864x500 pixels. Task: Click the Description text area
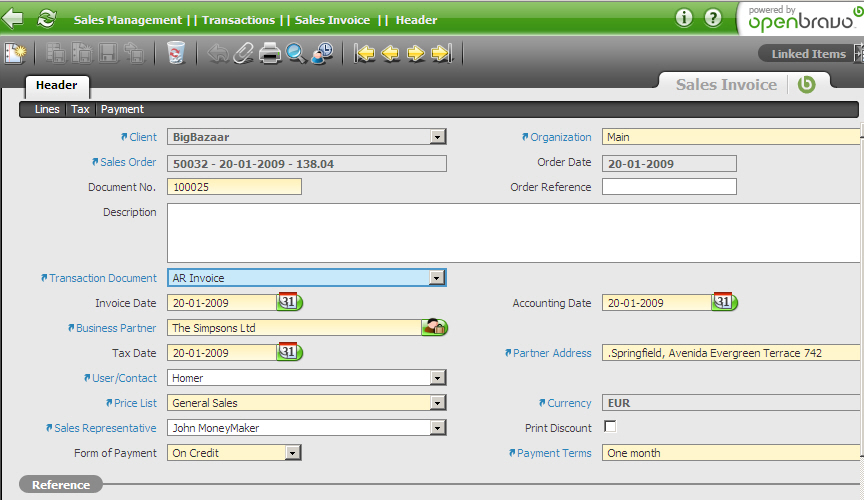pos(513,233)
